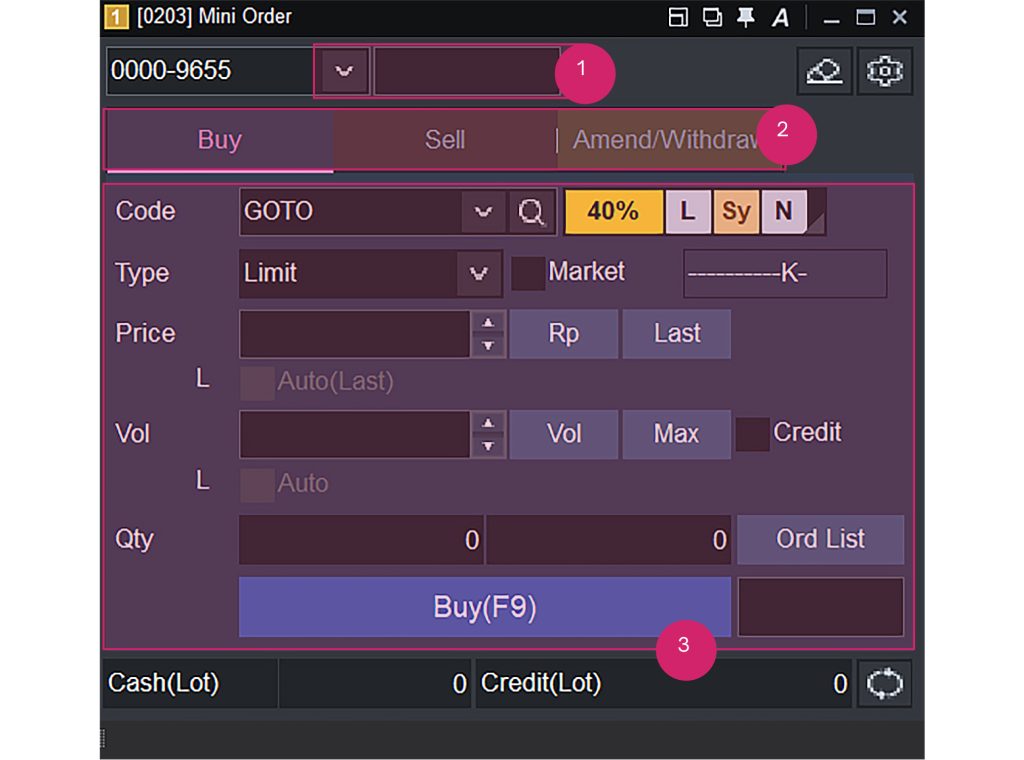Decrease price with the down arrow
The image size is (1024, 760).
click(488, 346)
